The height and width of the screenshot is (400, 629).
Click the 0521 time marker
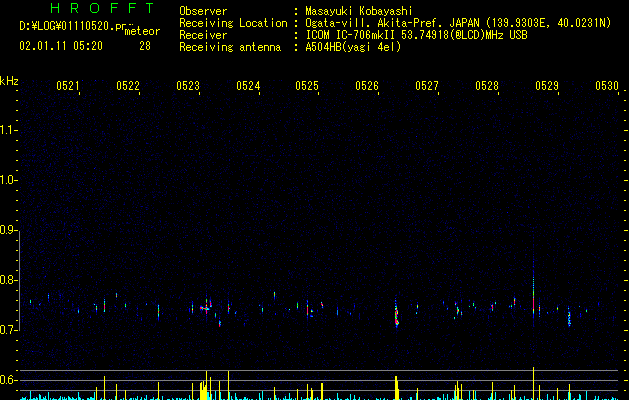tap(67, 85)
